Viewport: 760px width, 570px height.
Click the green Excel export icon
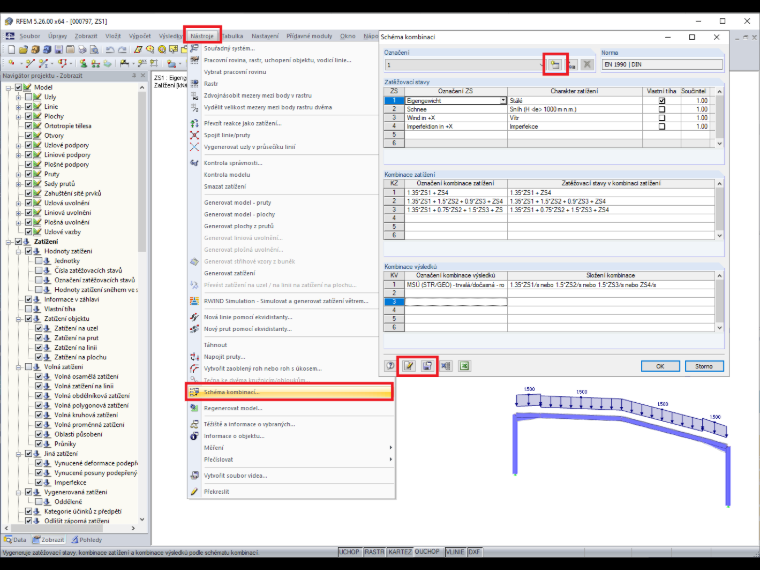click(464, 366)
